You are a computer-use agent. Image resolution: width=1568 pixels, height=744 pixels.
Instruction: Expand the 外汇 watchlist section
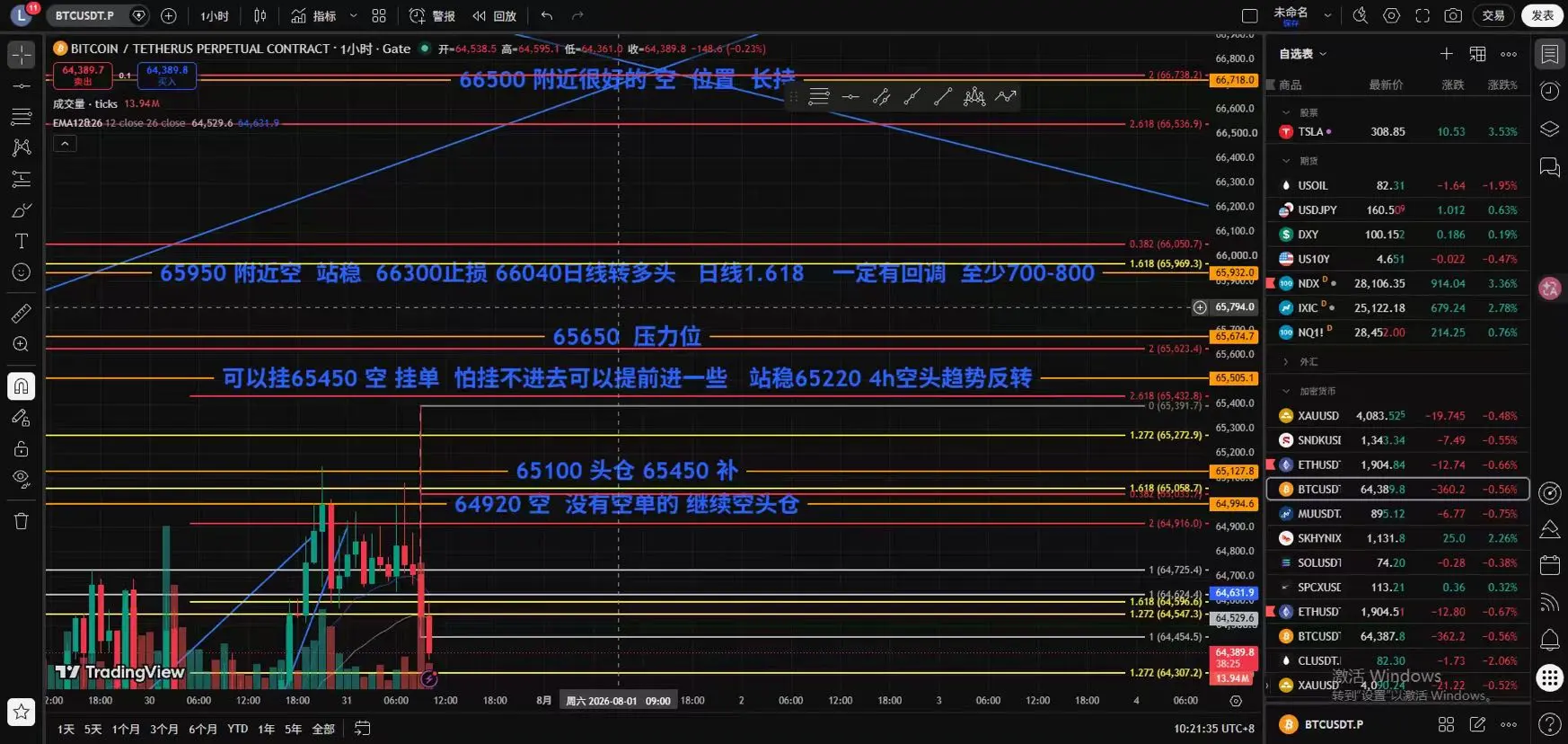coord(1286,361)
